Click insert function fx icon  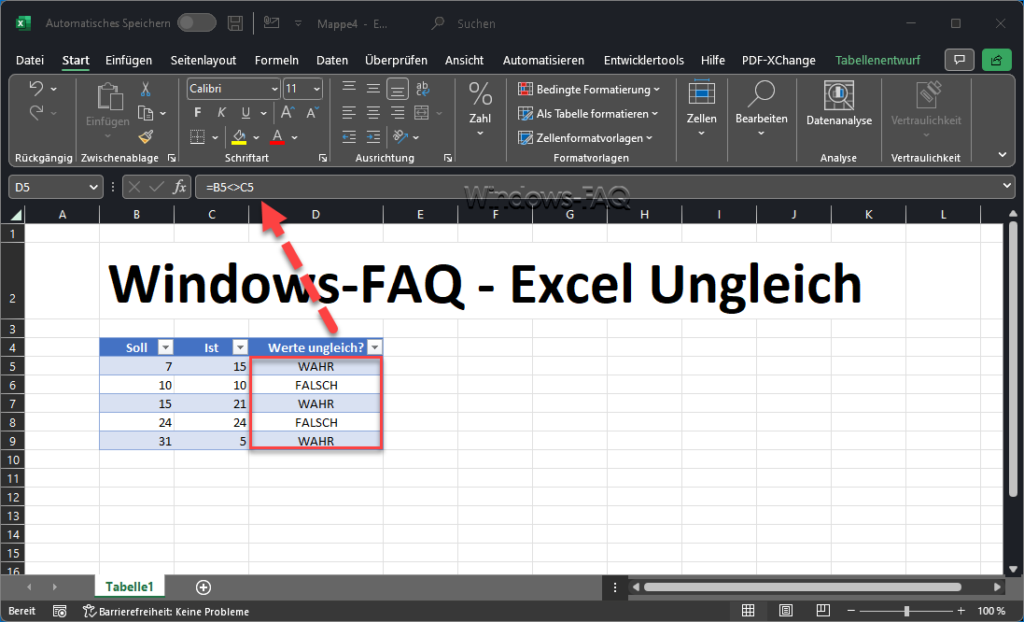click(x=180, y=188)
